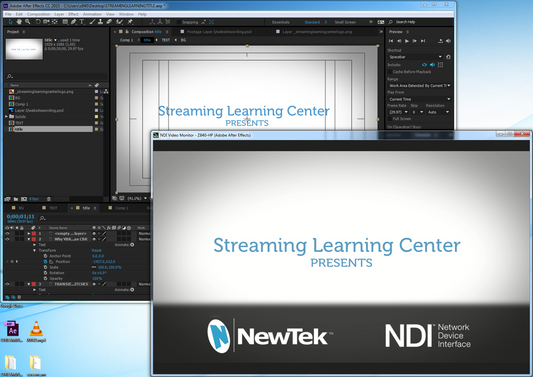Switch to the Comp 1 timeline tab
The width and height of the screenshot is (533, 377).
(x=119, y=208)
